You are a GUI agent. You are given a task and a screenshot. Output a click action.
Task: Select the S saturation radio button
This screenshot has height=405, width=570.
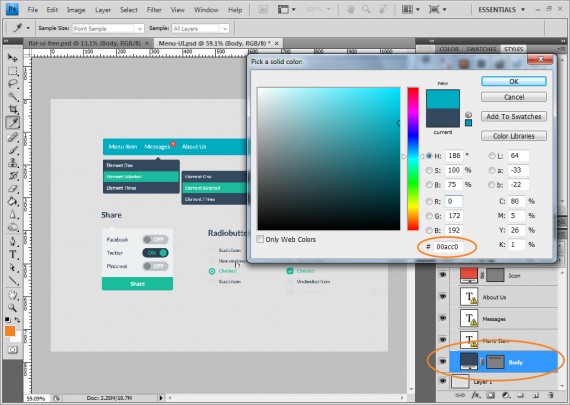click(x=429, y=170)
